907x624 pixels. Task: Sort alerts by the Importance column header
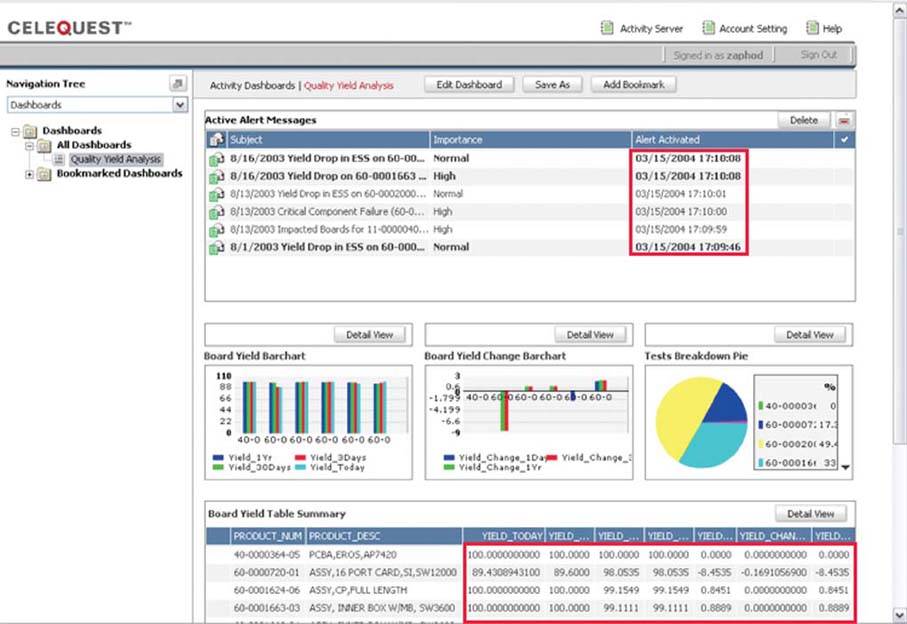(457, 140)
